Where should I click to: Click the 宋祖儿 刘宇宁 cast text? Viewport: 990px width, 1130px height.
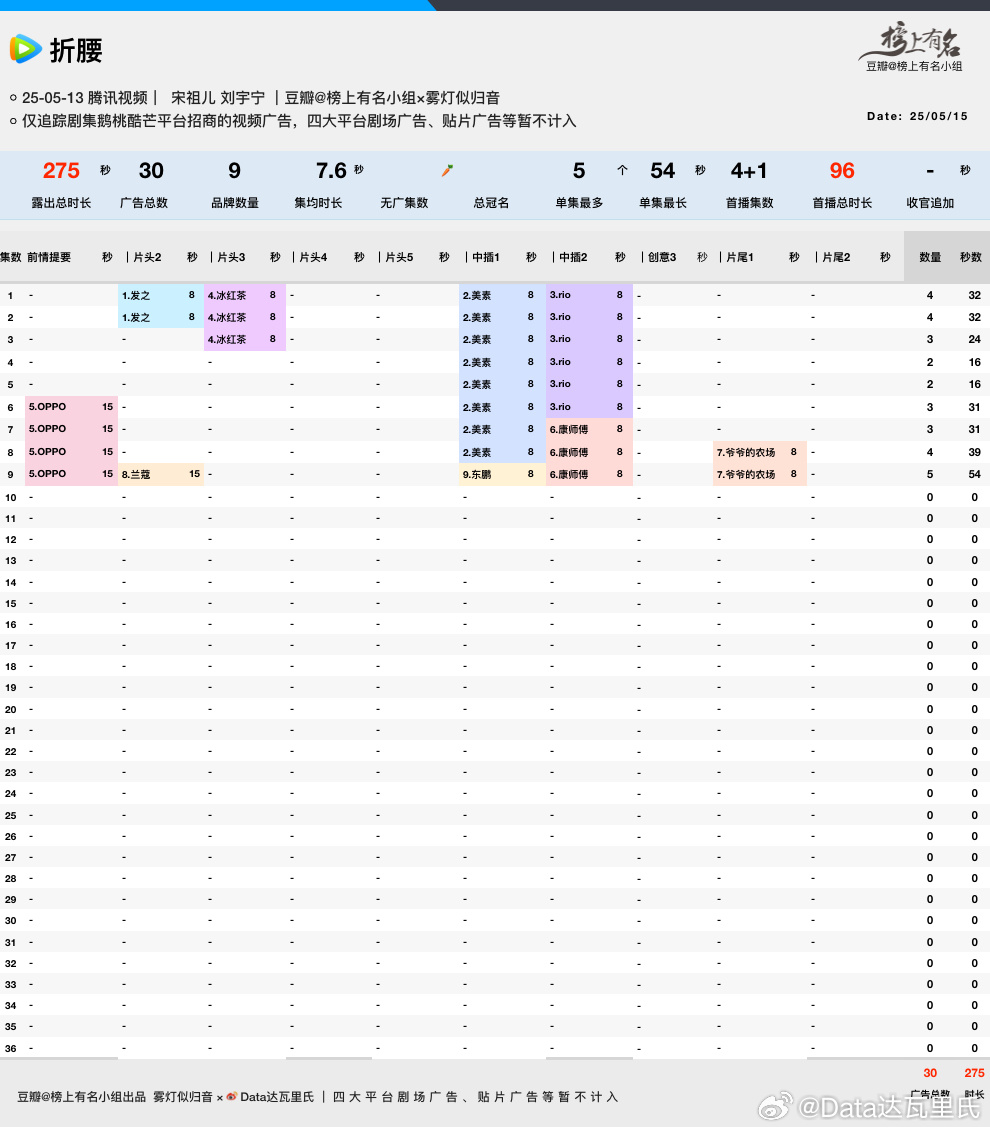[x=218, y=98]
